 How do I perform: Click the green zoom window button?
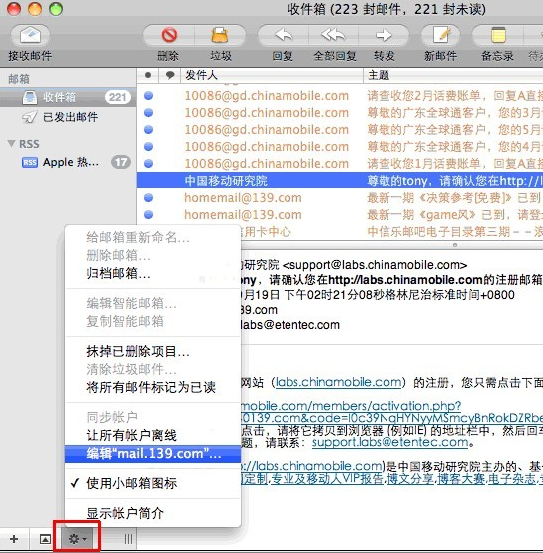tap(56, 9)
